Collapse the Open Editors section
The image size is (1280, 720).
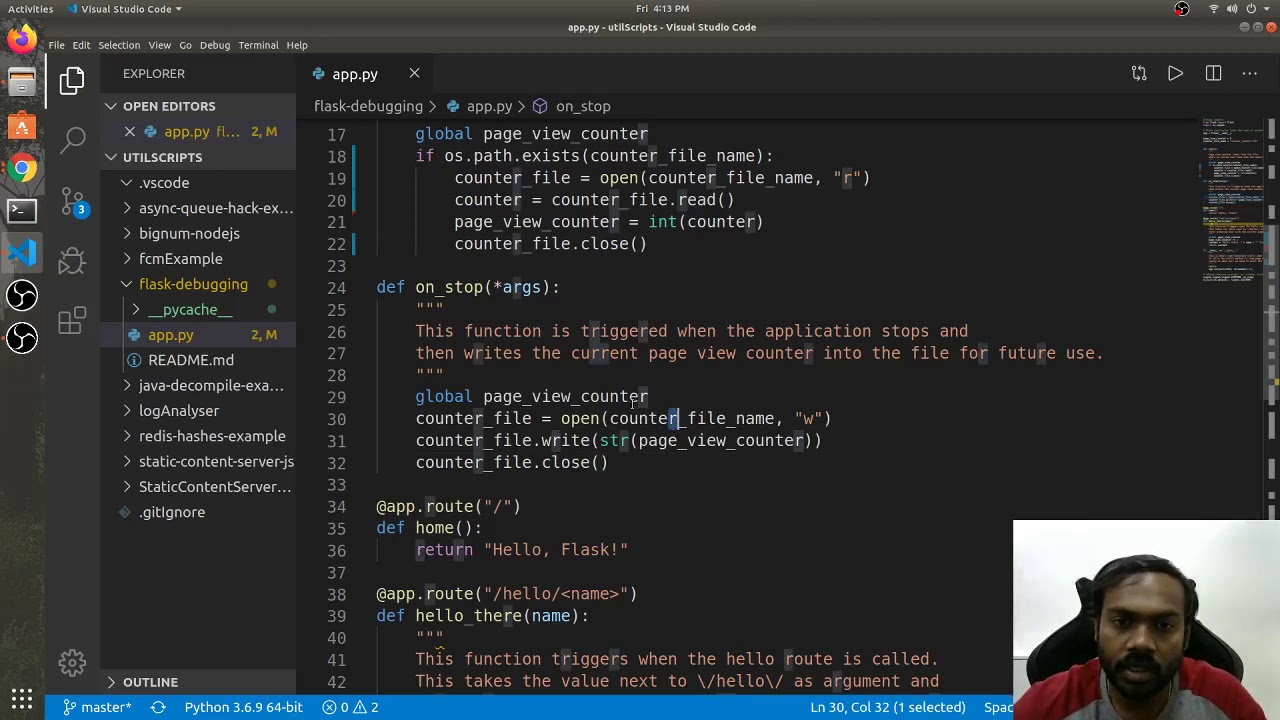point(198,106)
